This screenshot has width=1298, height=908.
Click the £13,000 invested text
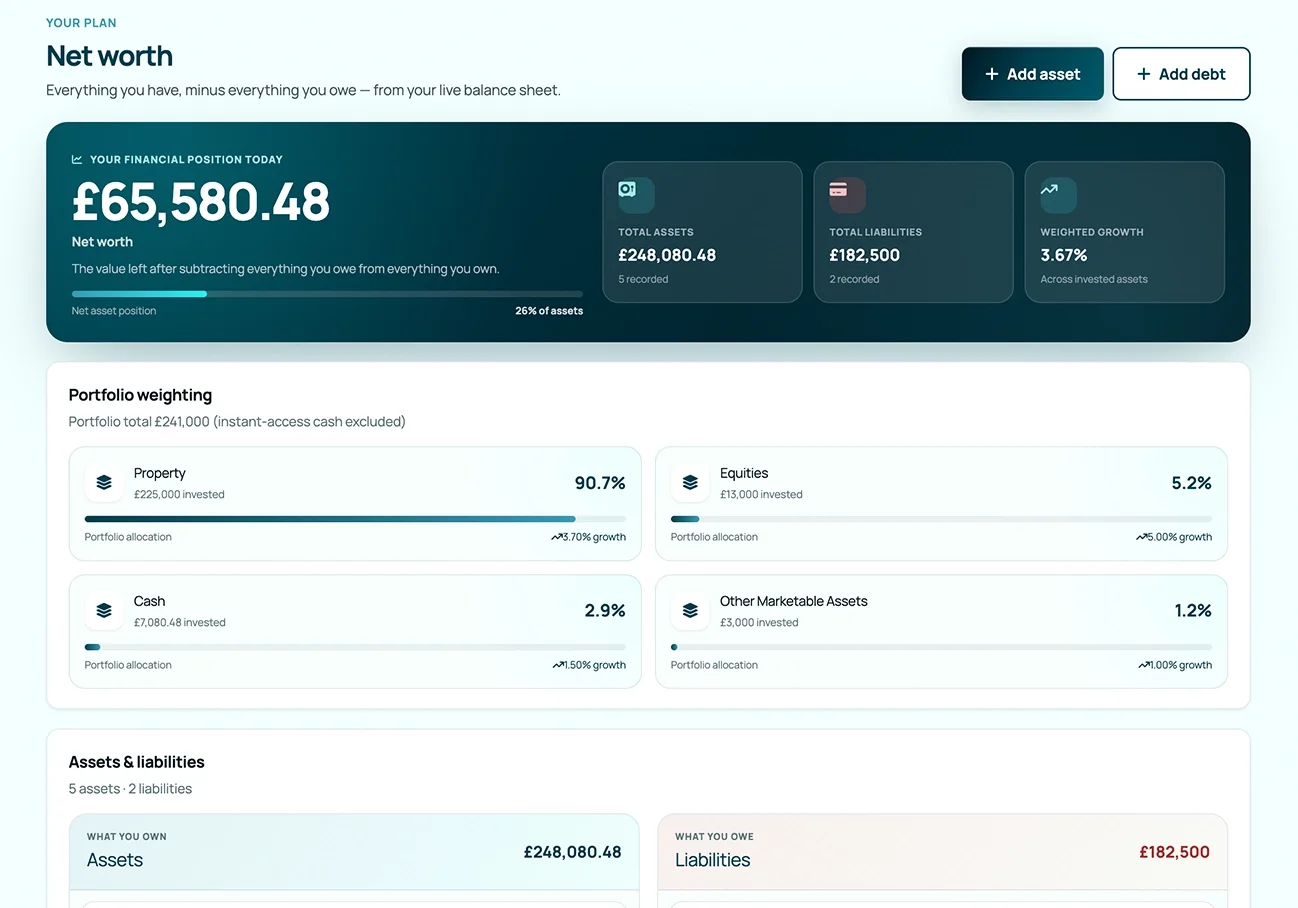761,494
